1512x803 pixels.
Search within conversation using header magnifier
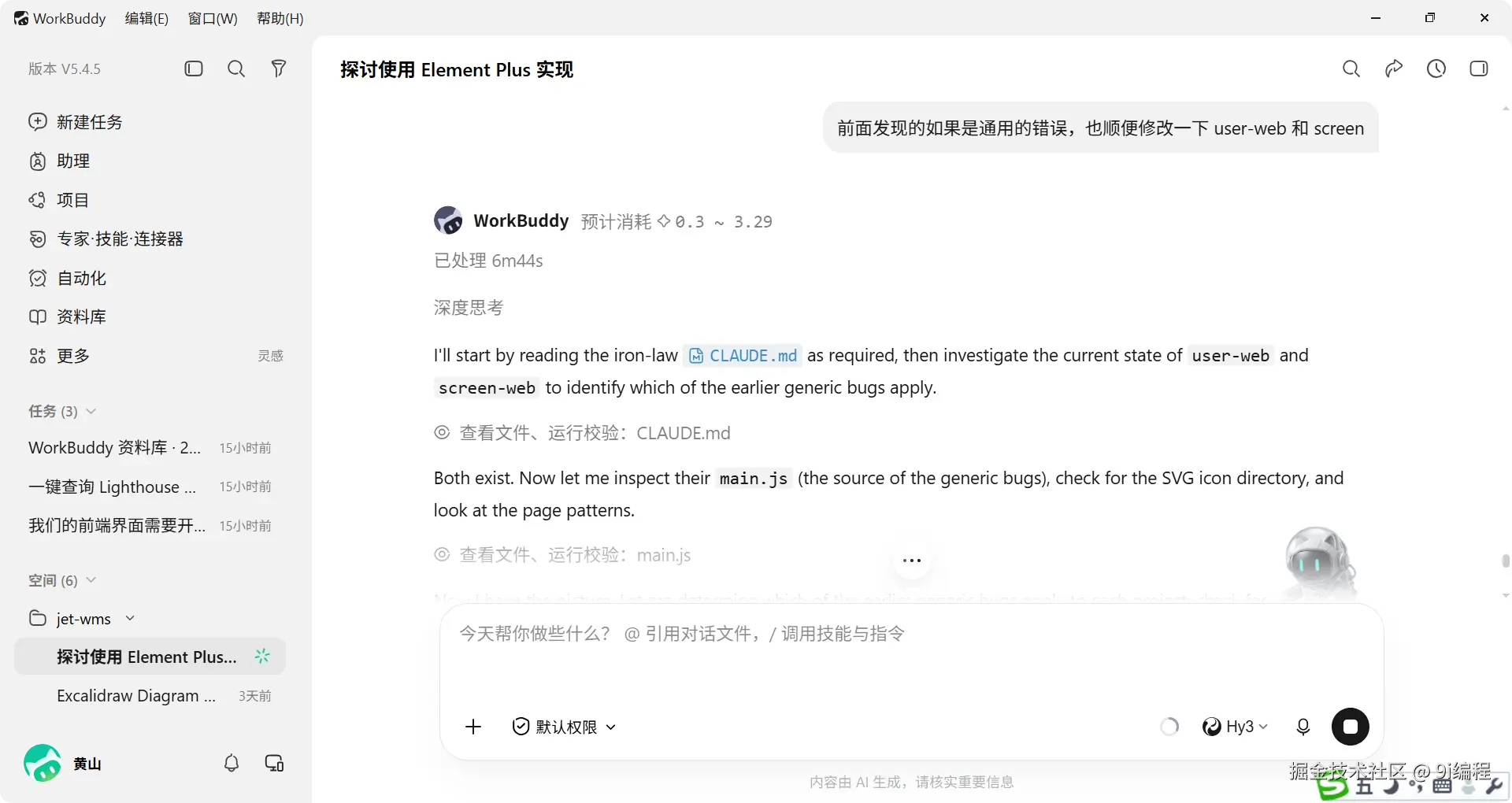1351,69
